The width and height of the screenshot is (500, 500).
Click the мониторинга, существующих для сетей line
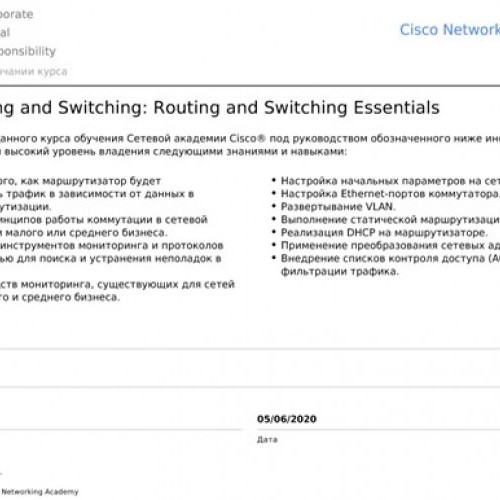[117, 284]
